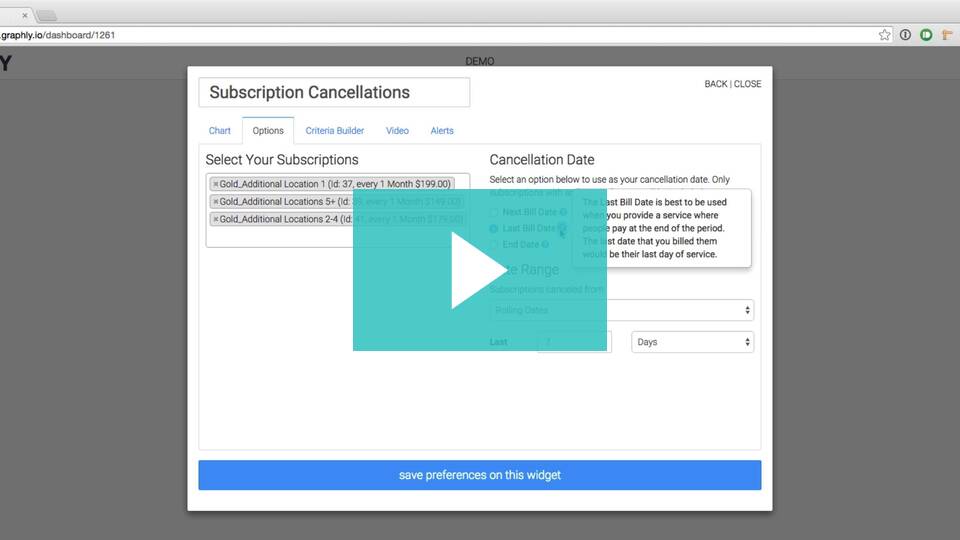Viewport: 960px width, 540px height.
Task: Click the Gold_Additional Location 1 tag text
Action: point(335,184)
